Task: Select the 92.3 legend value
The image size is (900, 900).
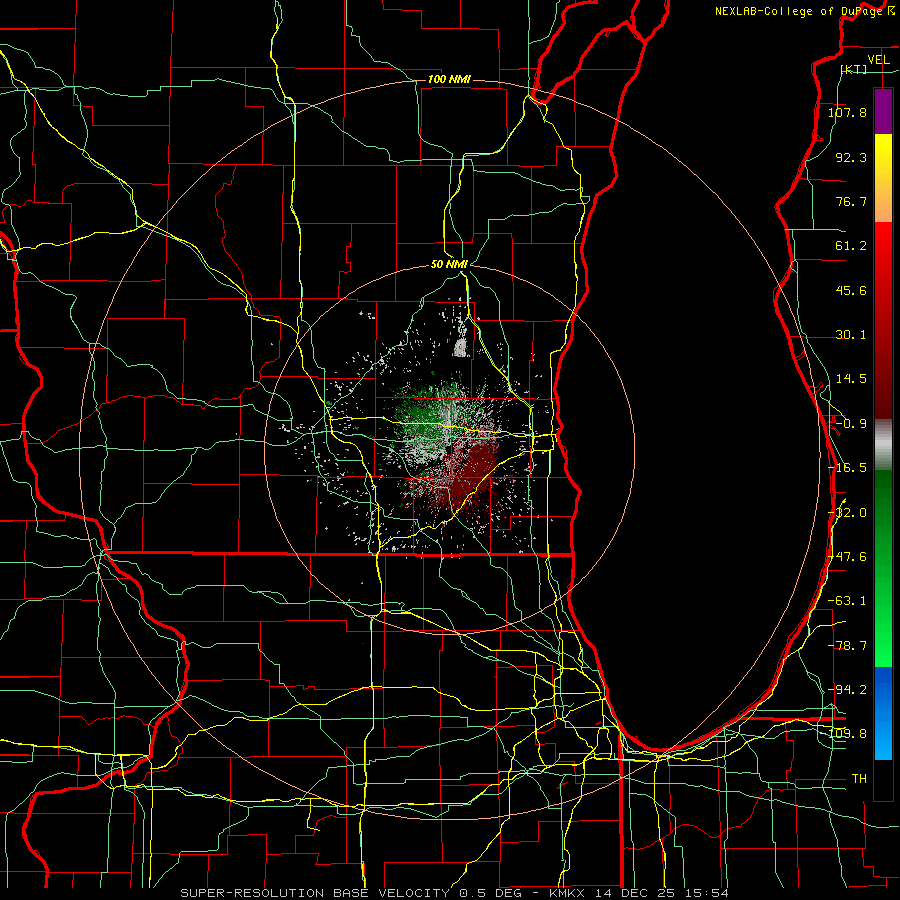Action: pos(851,157)
